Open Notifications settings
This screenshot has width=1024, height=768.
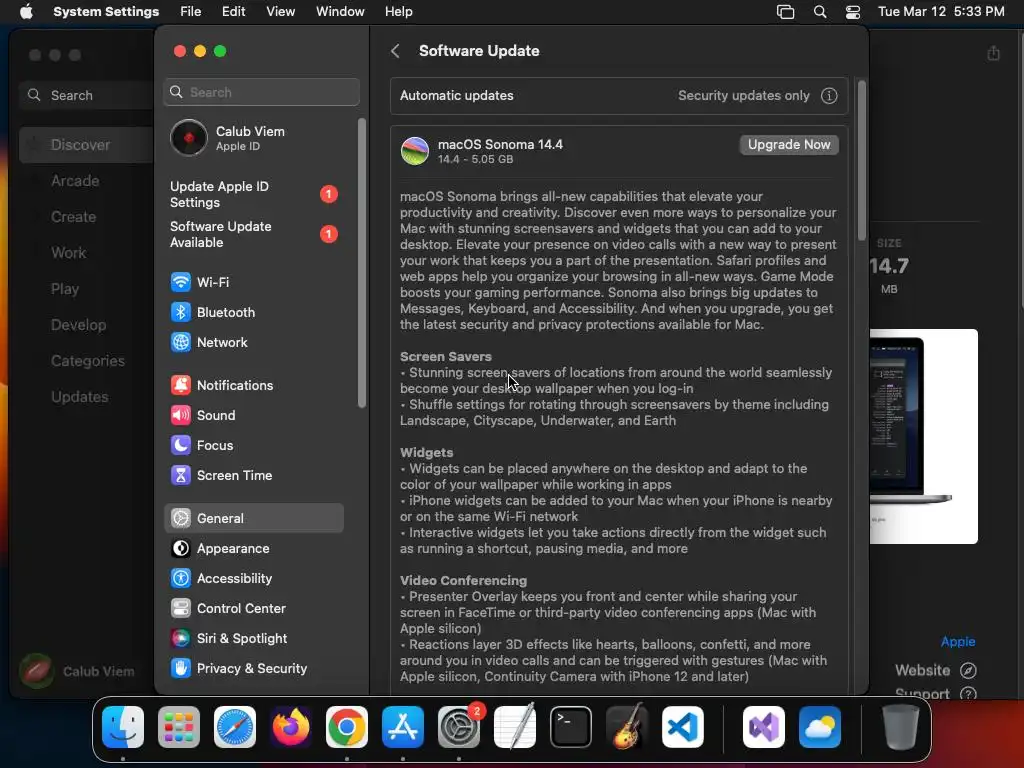(x=253, y=385)
